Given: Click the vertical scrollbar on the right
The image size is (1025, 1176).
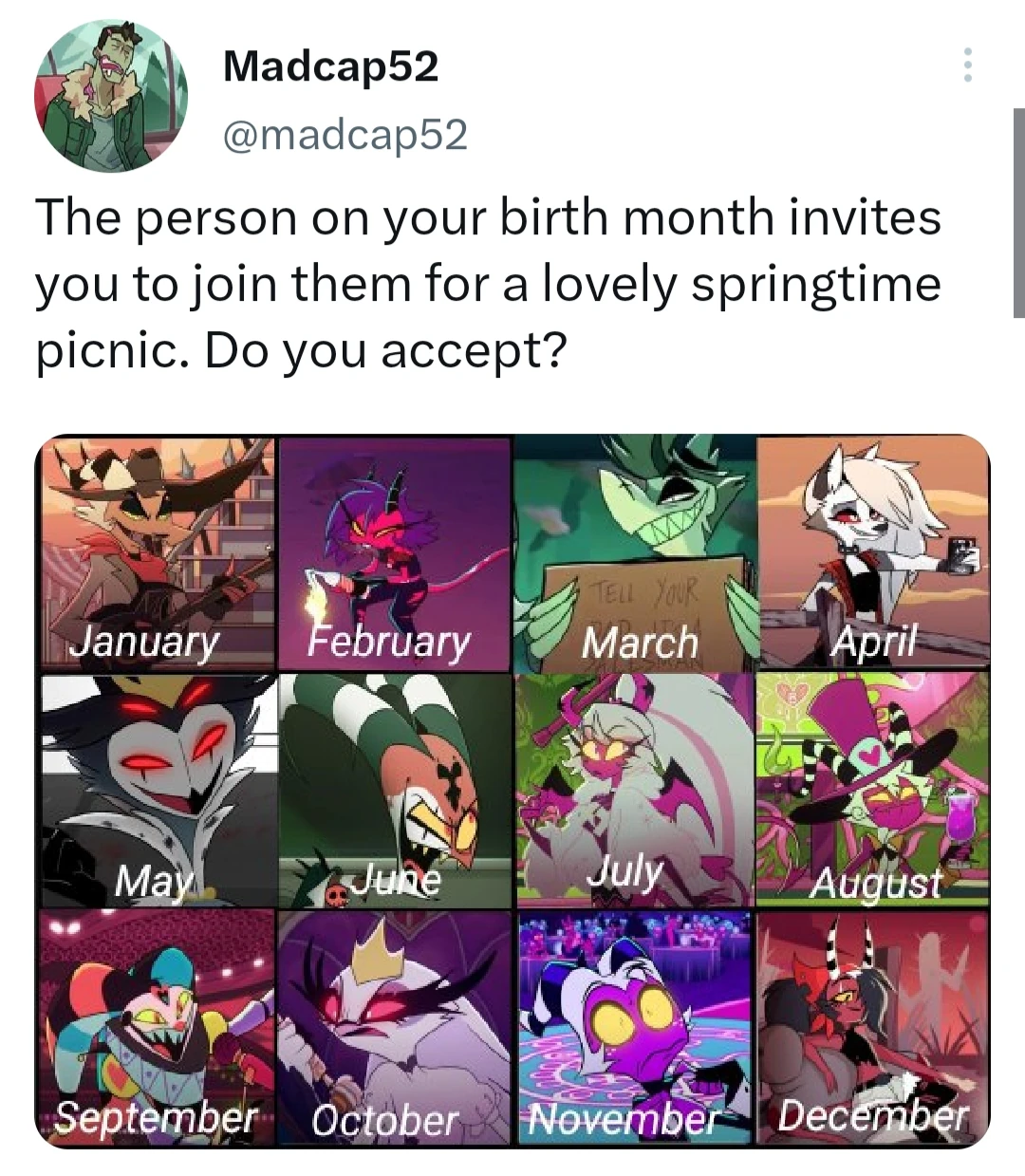Looking at the screenshot, I should click(x=1019, y=213).
